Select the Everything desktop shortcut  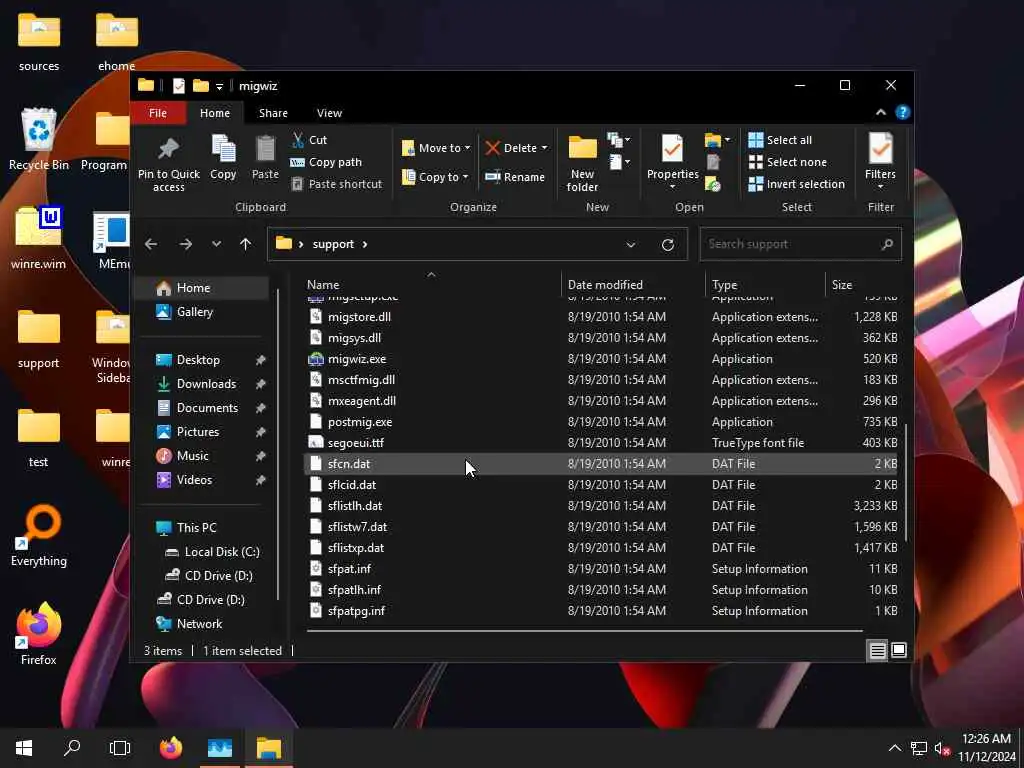coord(39,536)
